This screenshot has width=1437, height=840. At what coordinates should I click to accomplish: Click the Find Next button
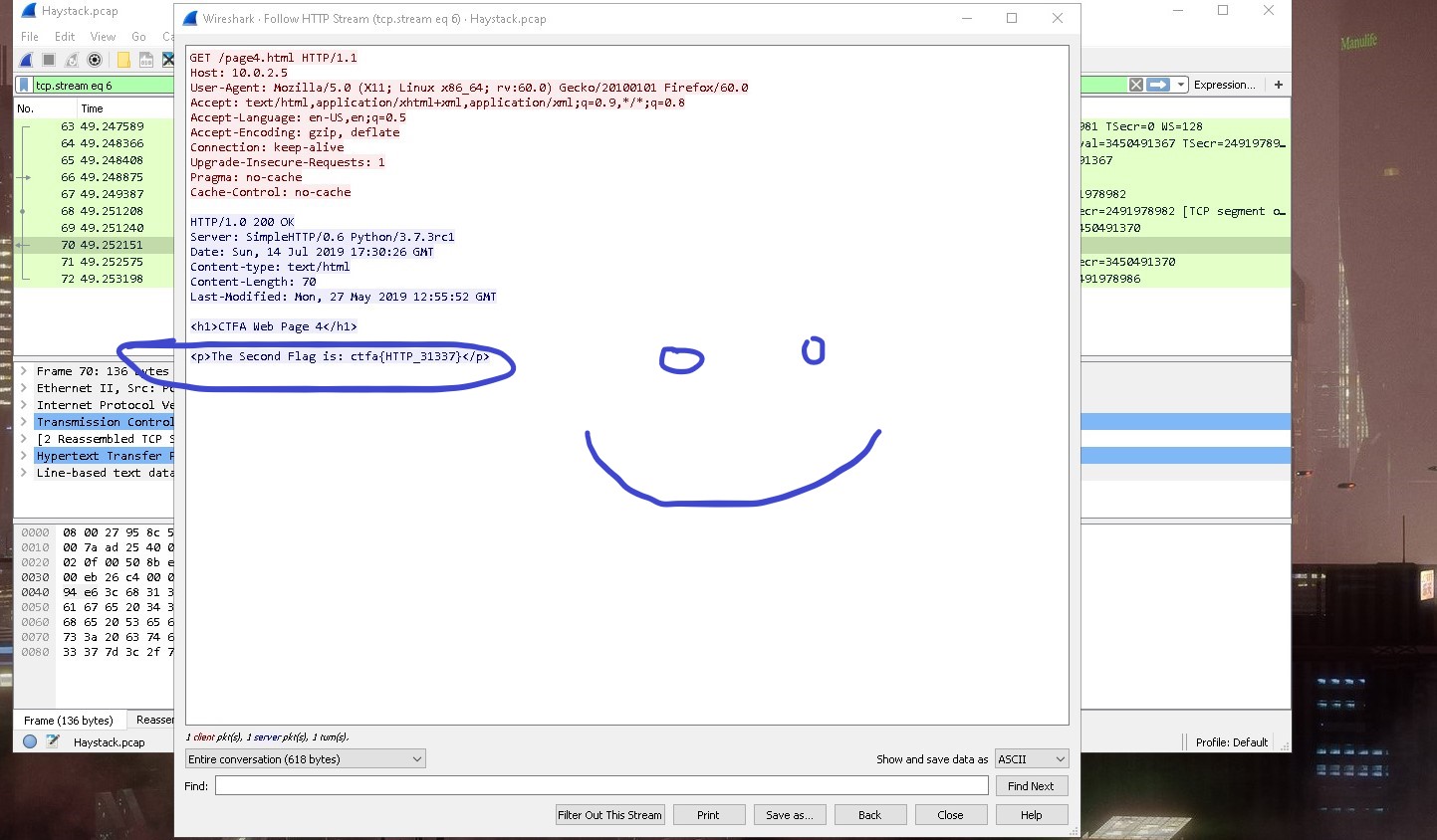click(1031, 785)
